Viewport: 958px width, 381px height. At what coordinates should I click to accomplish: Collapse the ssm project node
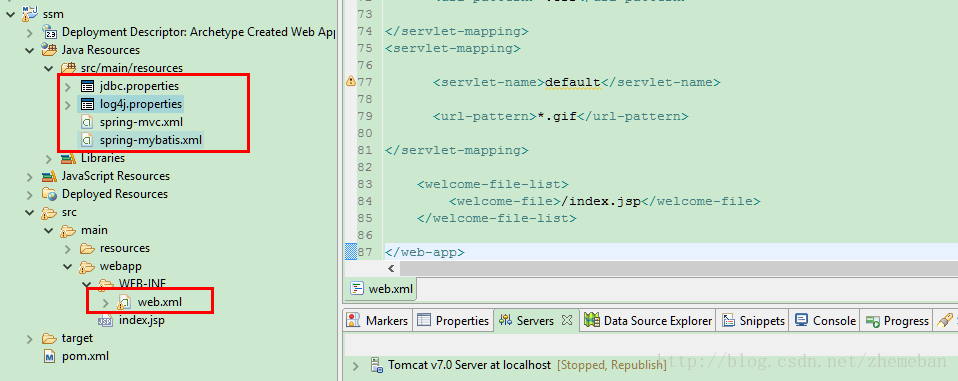10,13
